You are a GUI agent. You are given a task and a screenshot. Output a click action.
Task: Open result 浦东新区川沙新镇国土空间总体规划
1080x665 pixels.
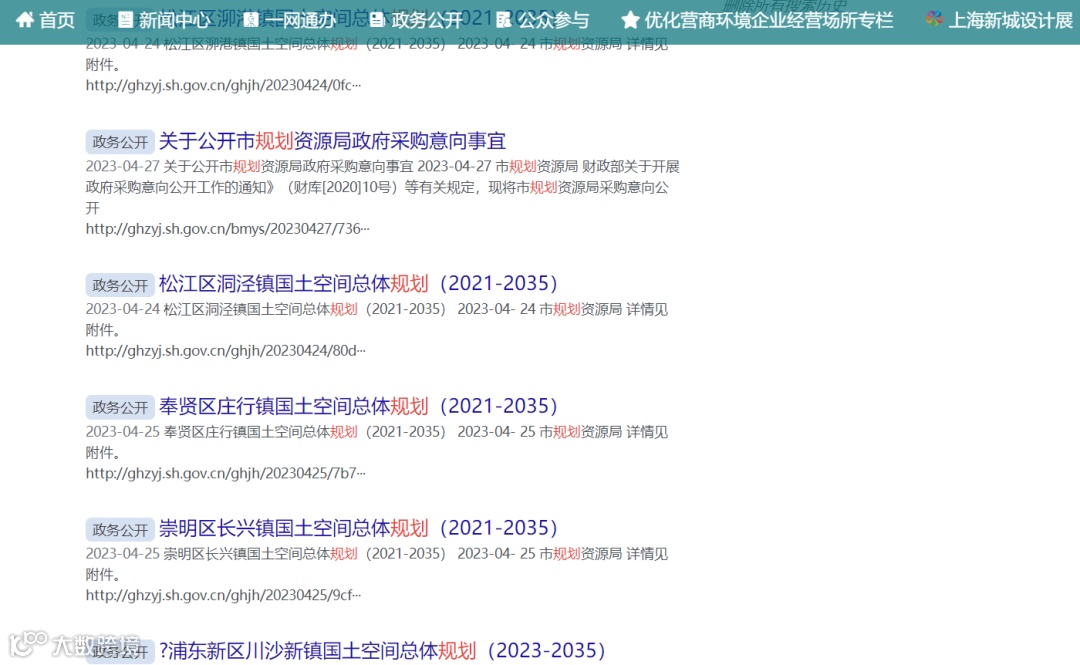pos(382,651)
